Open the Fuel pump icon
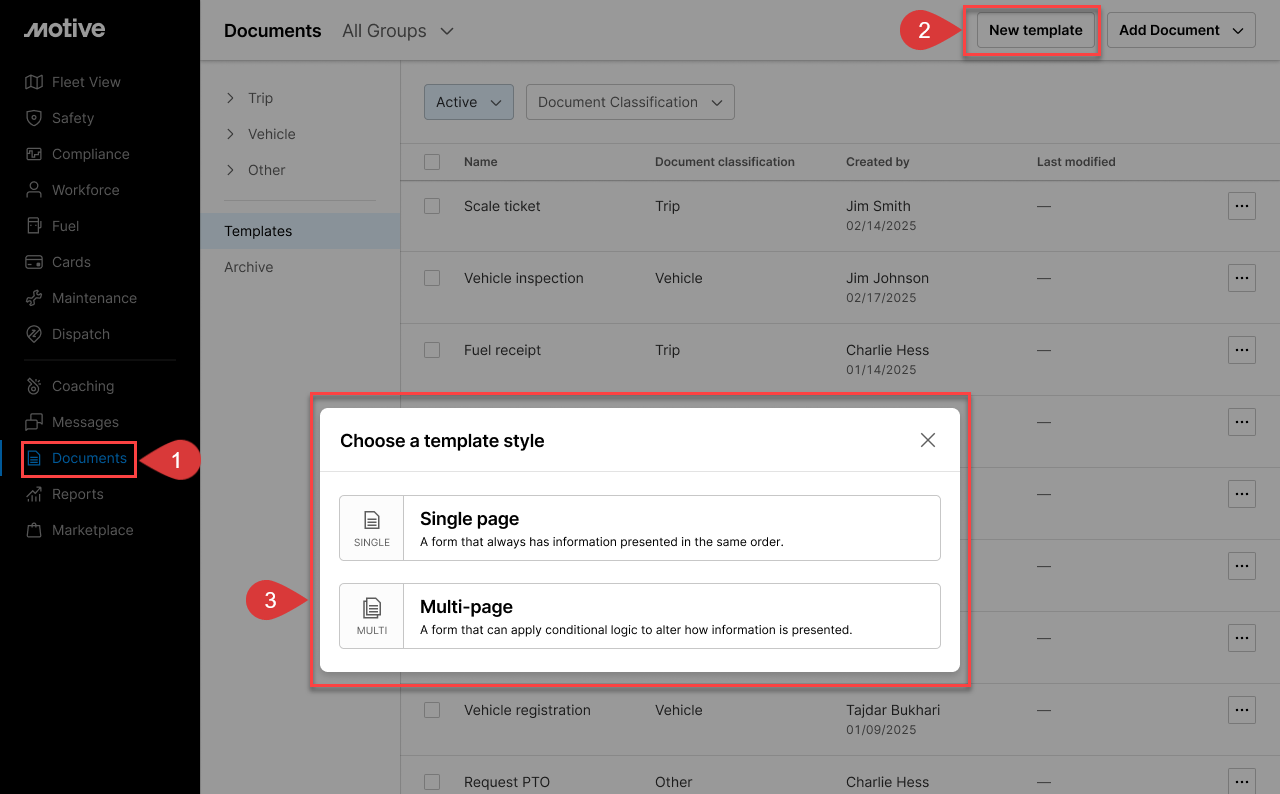 (x=34, y=226)
